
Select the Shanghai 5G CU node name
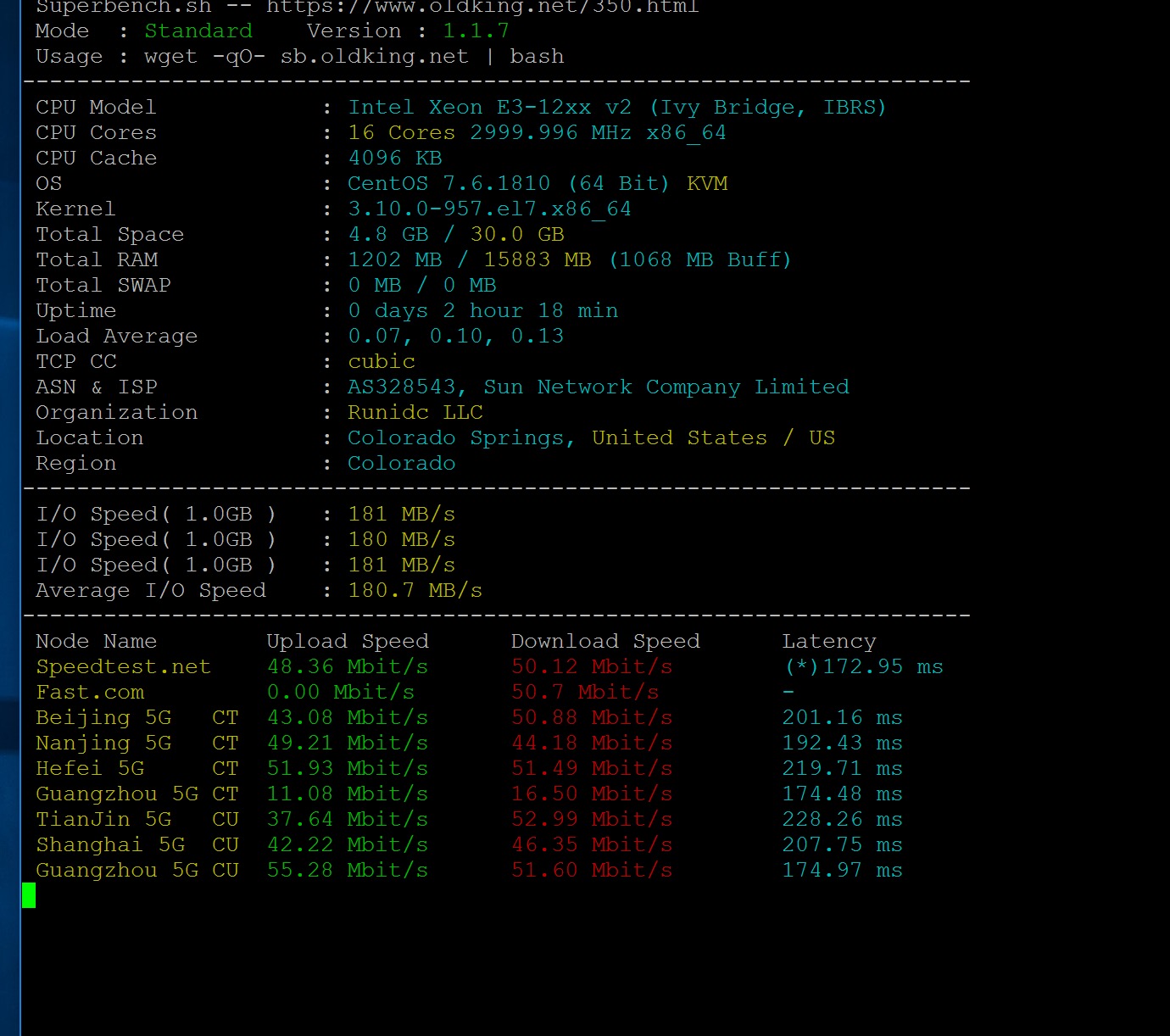point(137,845)
